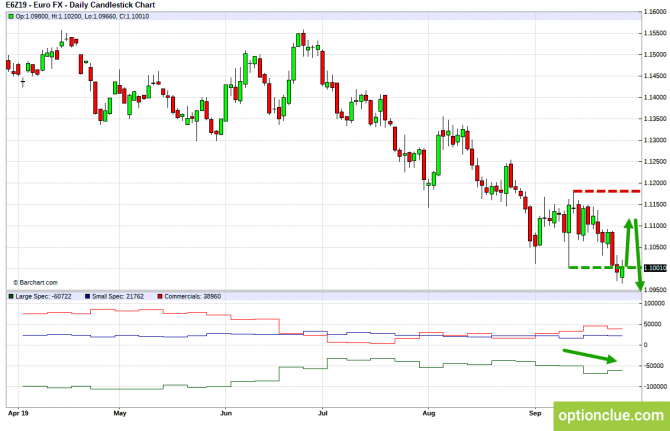Viewport: 670px width, 431px height.
Task: Click the 'Jun' date axis label
Action: pos(226,413)
